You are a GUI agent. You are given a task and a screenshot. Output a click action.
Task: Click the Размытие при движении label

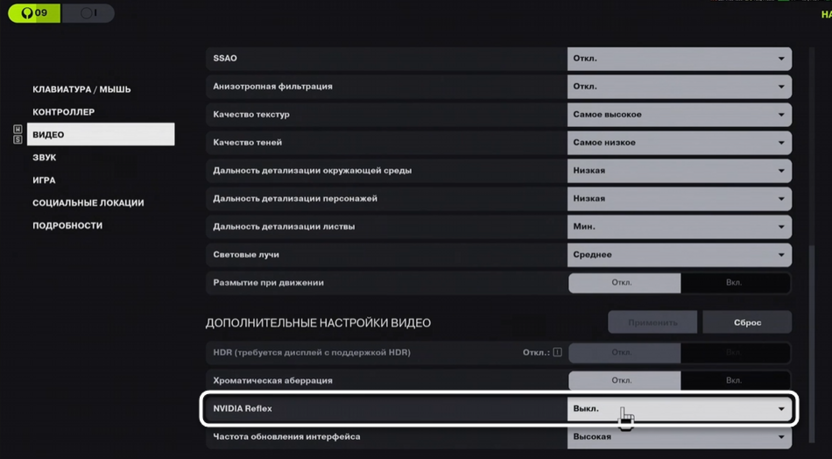[268, 283]
